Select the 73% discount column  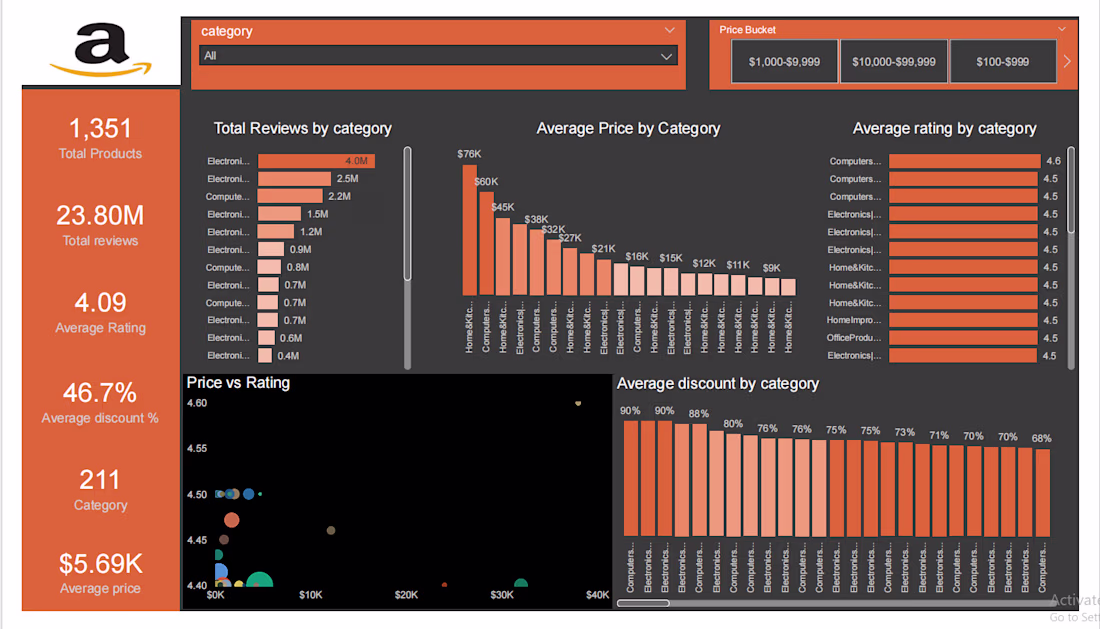905,489
